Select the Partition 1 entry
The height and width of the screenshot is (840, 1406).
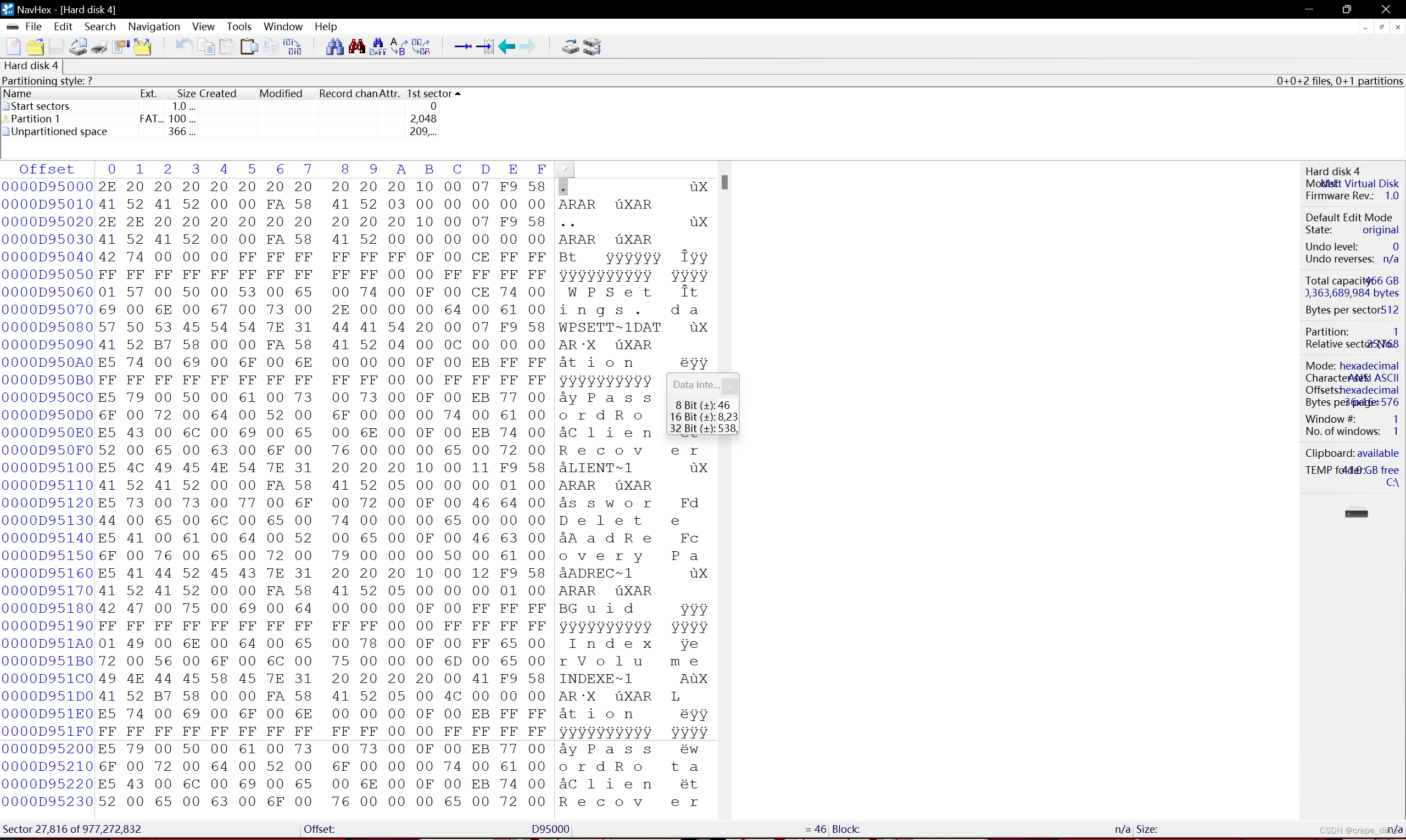(x=35, y=119)
